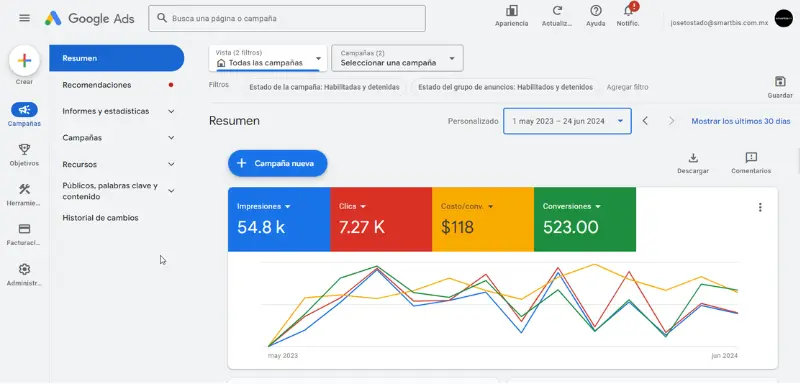800x384 pixels.
Task: Click the search page or campaign field
Action: (x=287, y=18)
